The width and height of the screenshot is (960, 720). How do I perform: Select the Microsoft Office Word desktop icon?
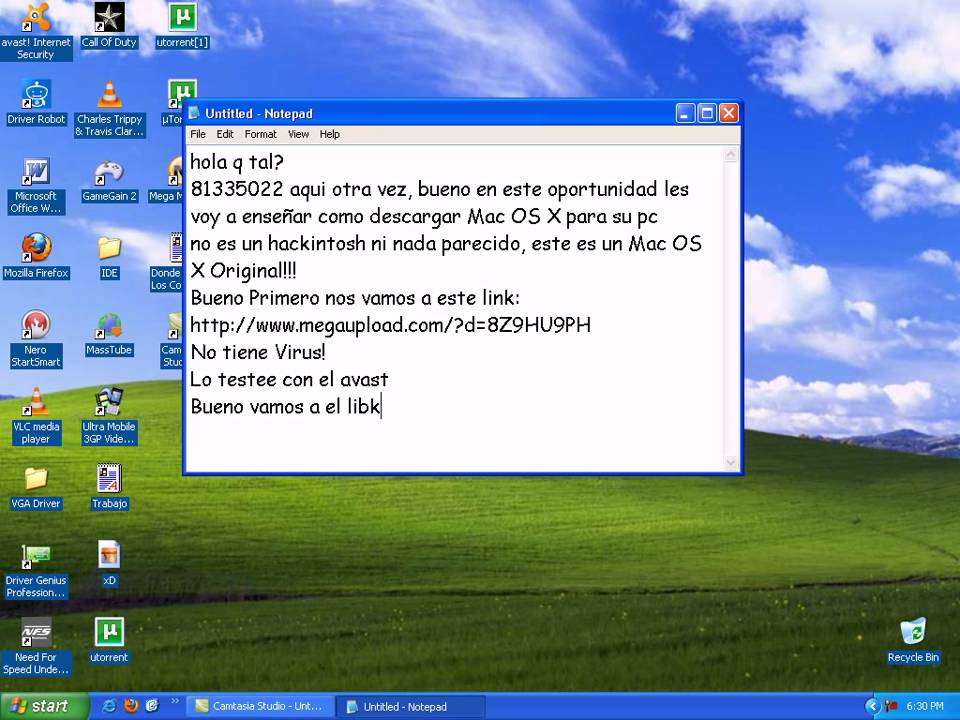pyautogui.click(x=36, y=186)
